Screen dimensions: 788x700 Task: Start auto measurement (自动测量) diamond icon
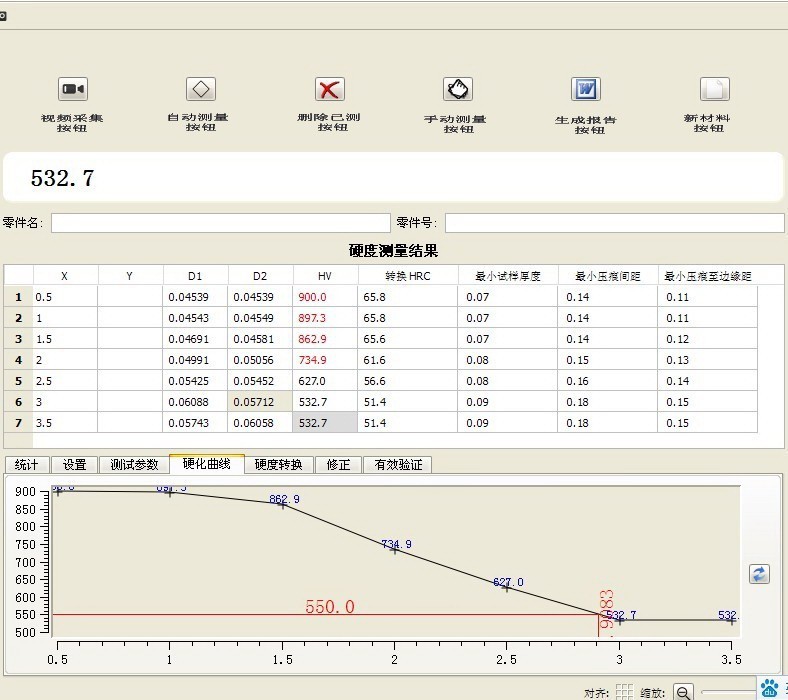[x=201, y=90]
